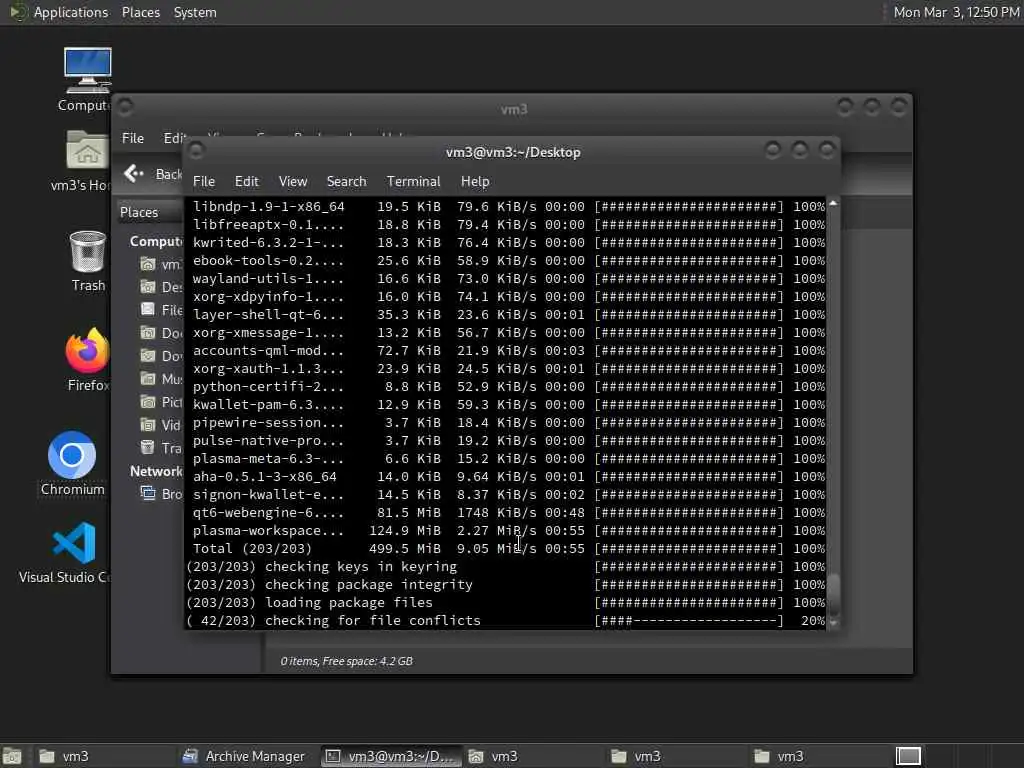The height and width of the screenshot is (768, 1024).
Task: Click the terminal scrollbar up arrow
Action: pos(833,204)
